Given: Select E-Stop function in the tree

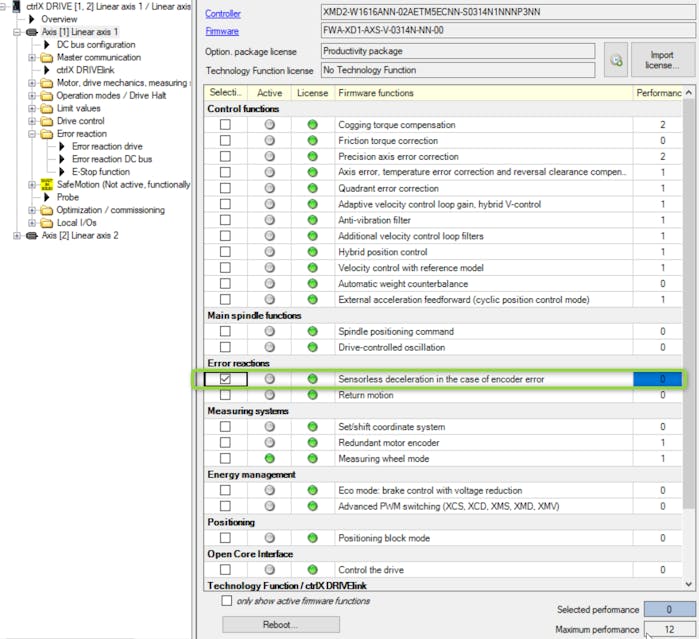Looking at the screenshot, I should click(100, 172).
